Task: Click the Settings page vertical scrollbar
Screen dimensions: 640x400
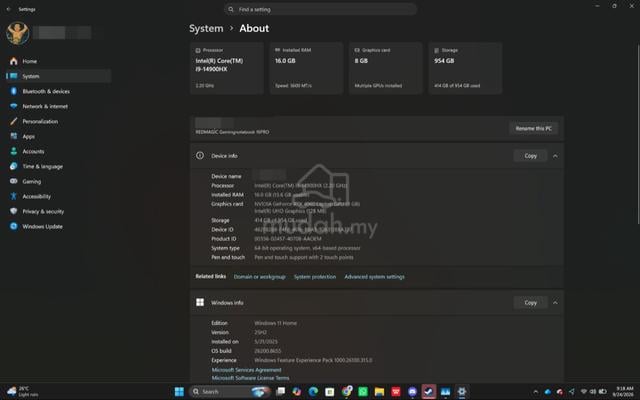Action: tap(638, 135)
